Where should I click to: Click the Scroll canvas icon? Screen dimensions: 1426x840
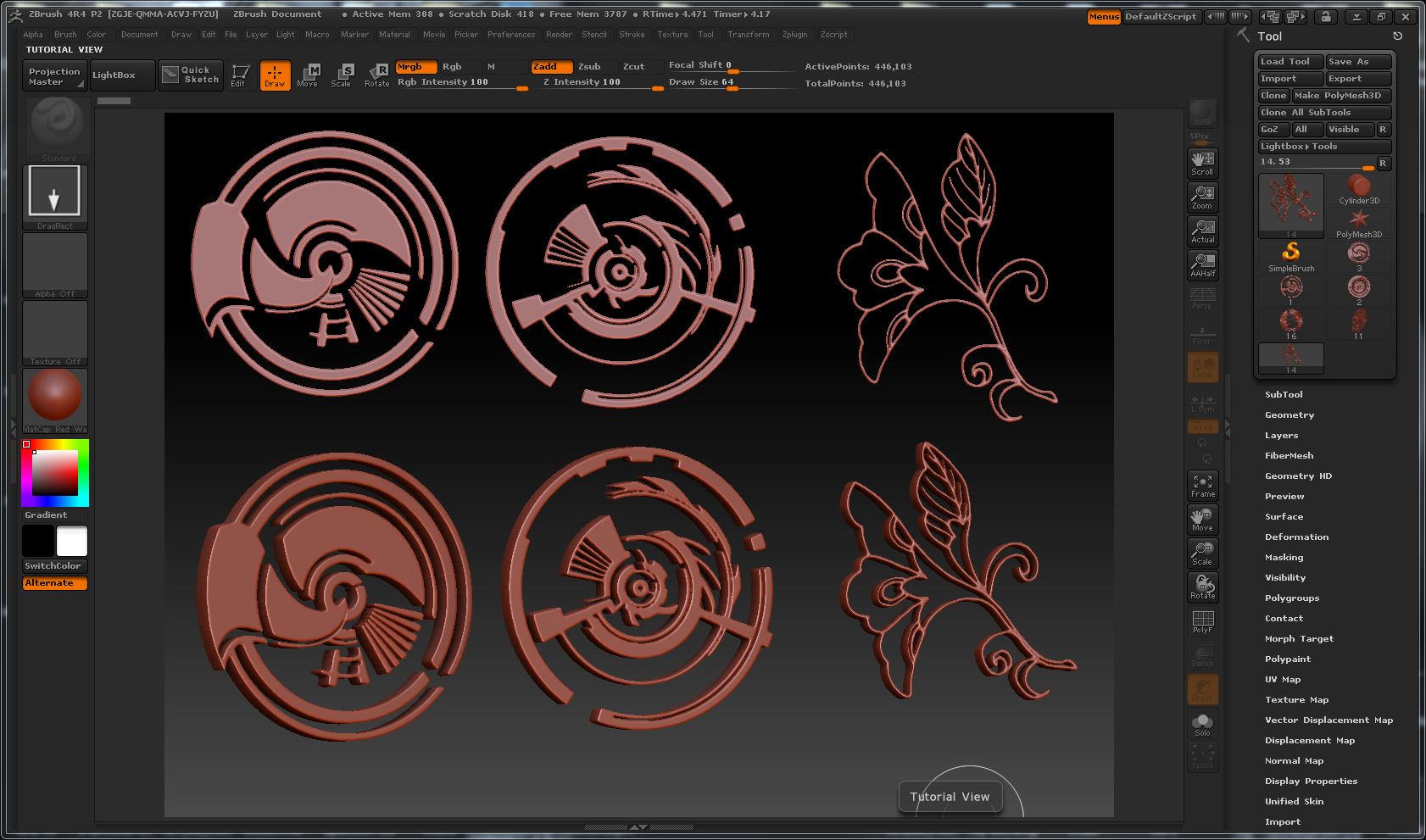coord(1202,163)
